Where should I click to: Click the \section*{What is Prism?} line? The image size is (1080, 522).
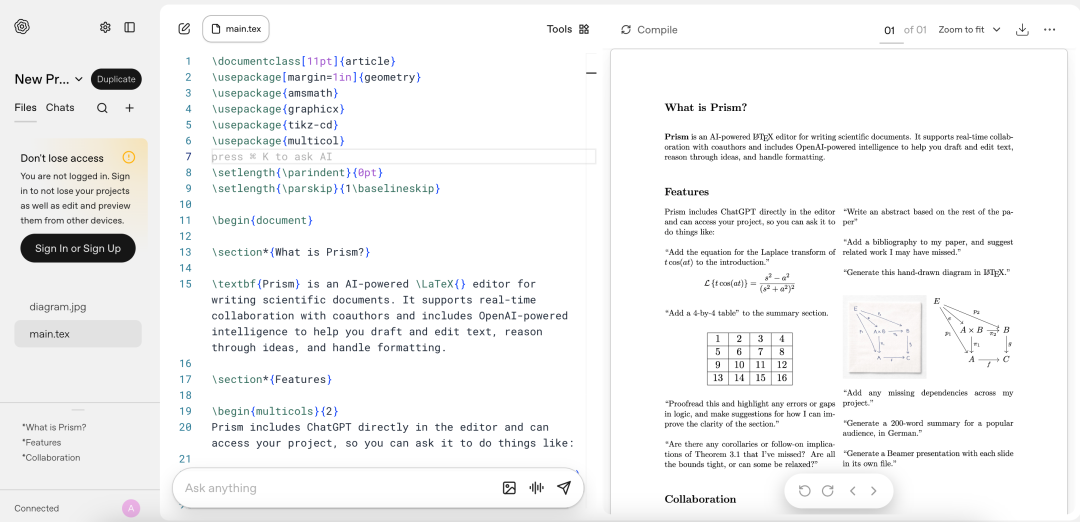coord(292,252)
